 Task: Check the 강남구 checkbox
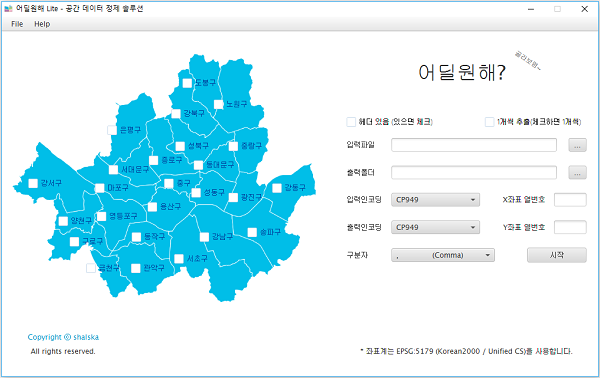point(205,237)
